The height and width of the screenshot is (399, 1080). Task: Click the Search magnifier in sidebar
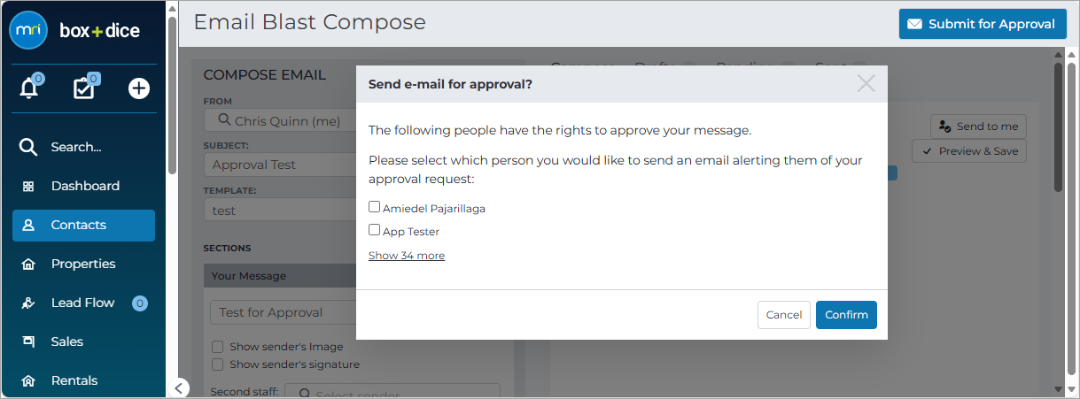pyautogui.click(x=28, y=147)
